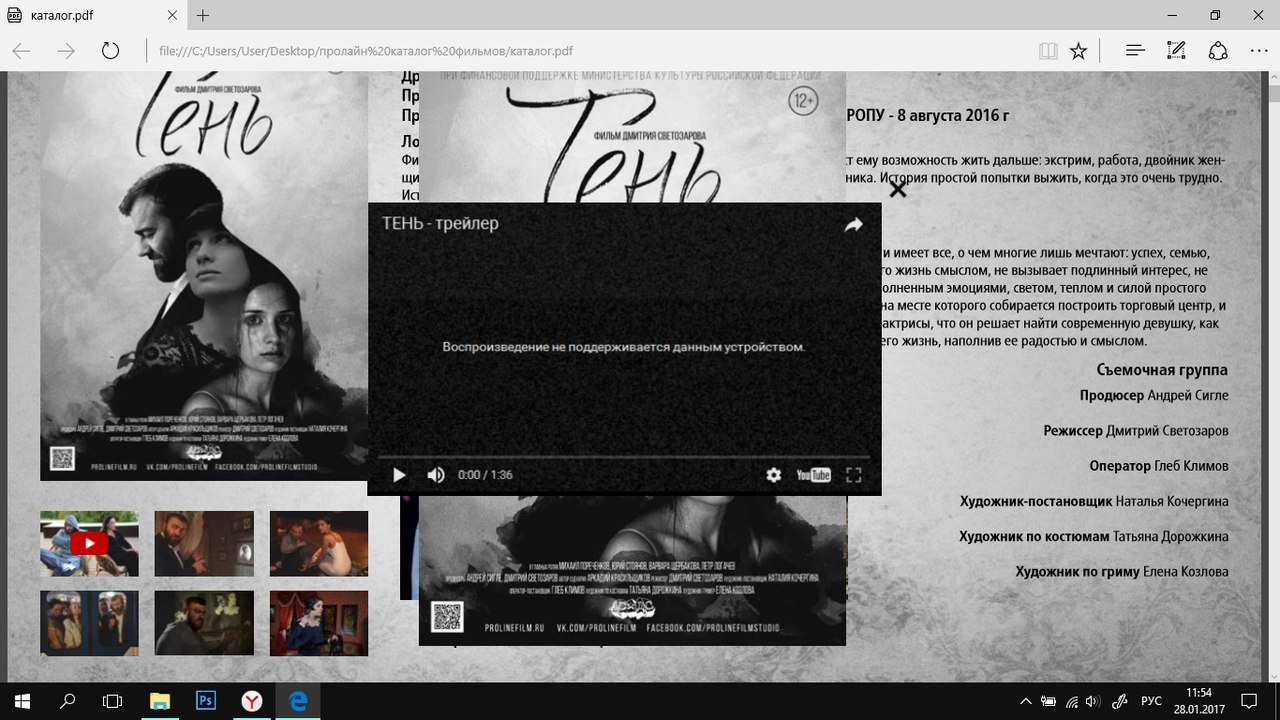Open a new browser tab
1280x720 pixels.
pos(203,15)
